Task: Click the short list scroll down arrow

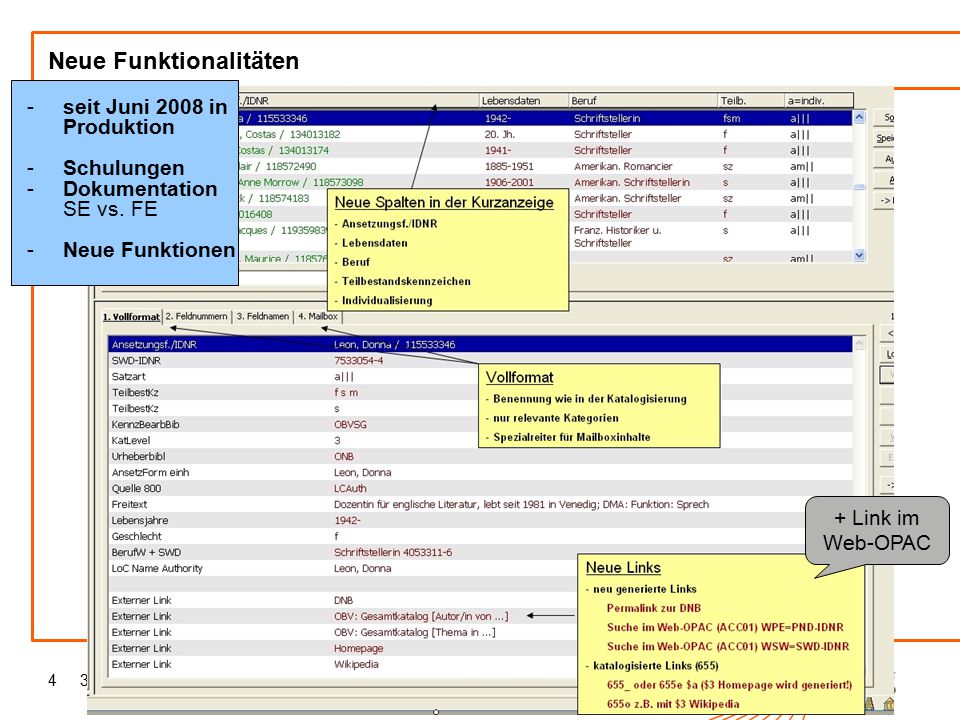Action: coord(860,255)
